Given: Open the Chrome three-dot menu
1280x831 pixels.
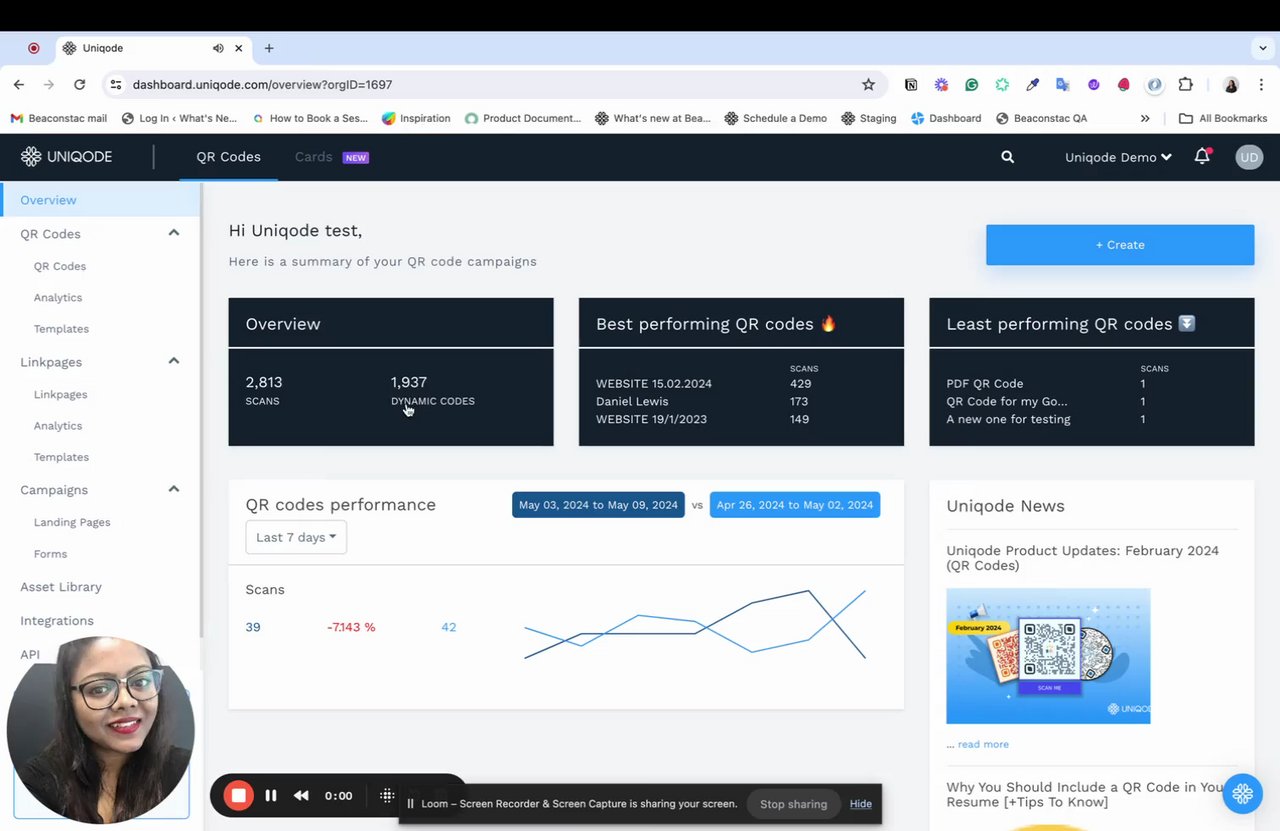Looking at the screenshot, I should 1263,85.
